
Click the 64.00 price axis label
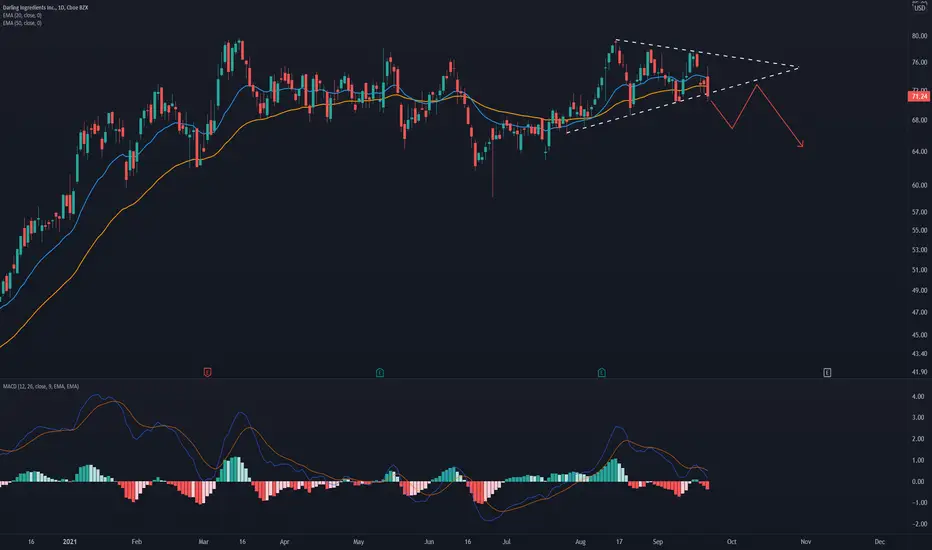tap(920, 152)
